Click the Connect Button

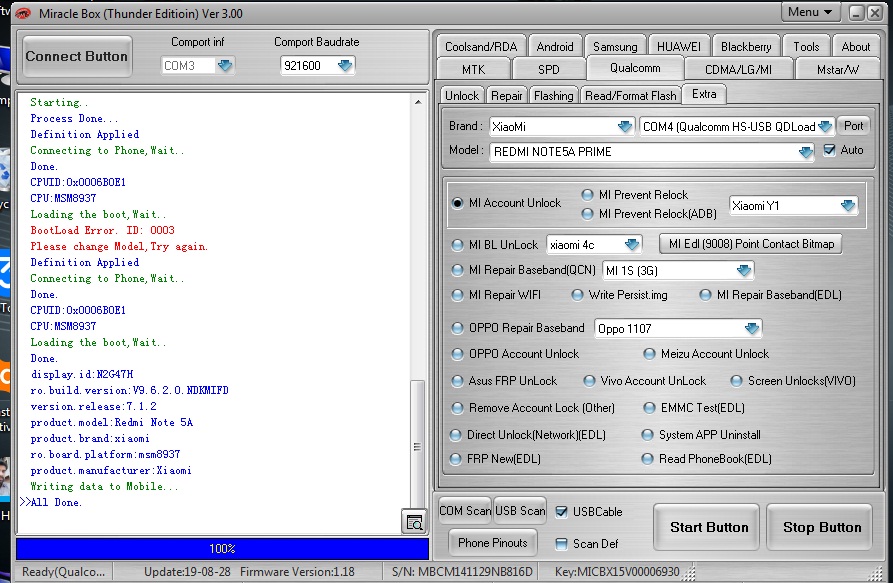pyautogui.click(x=77, y=56)
